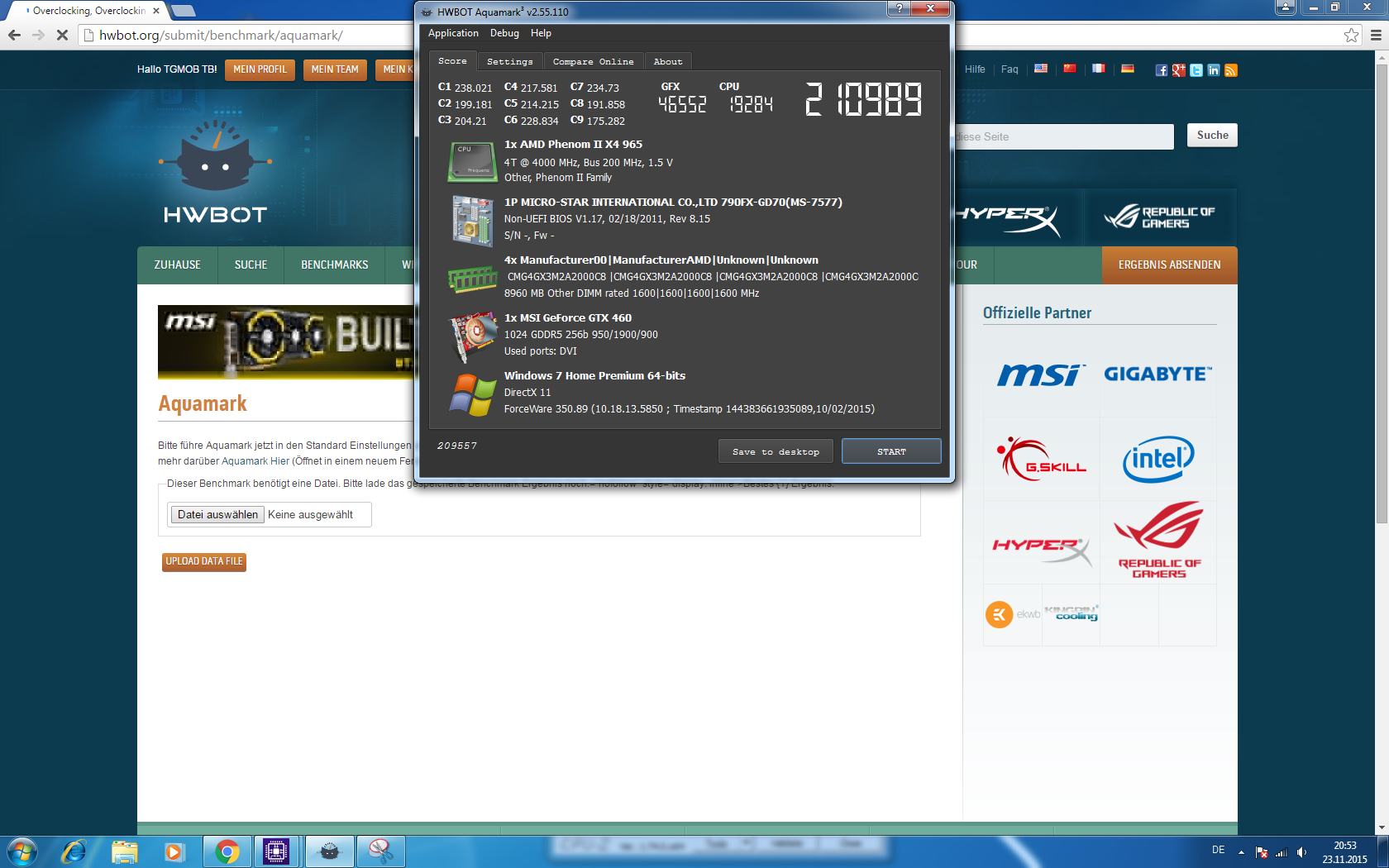
Task: Switch to the Settings tab
Action: [x=510, y=62]
